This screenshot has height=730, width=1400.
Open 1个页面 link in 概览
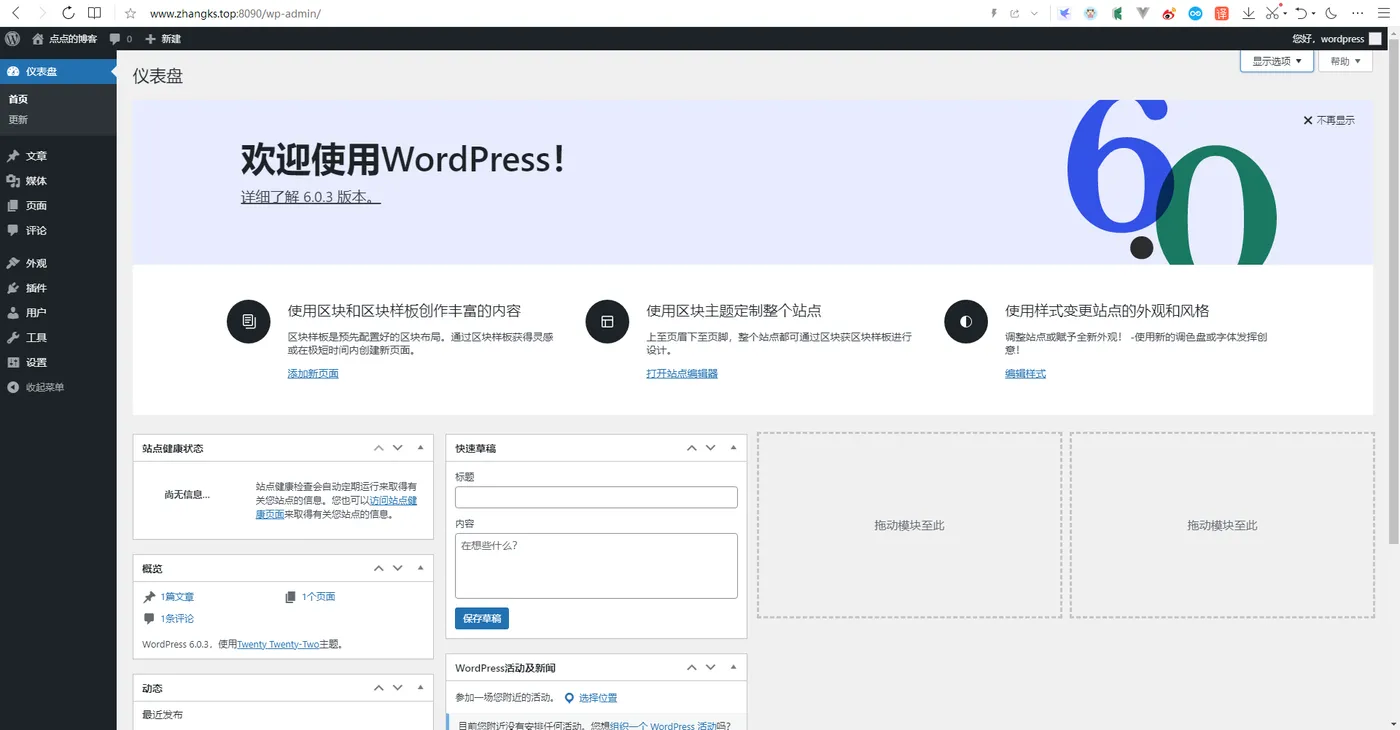click(318, 597)
